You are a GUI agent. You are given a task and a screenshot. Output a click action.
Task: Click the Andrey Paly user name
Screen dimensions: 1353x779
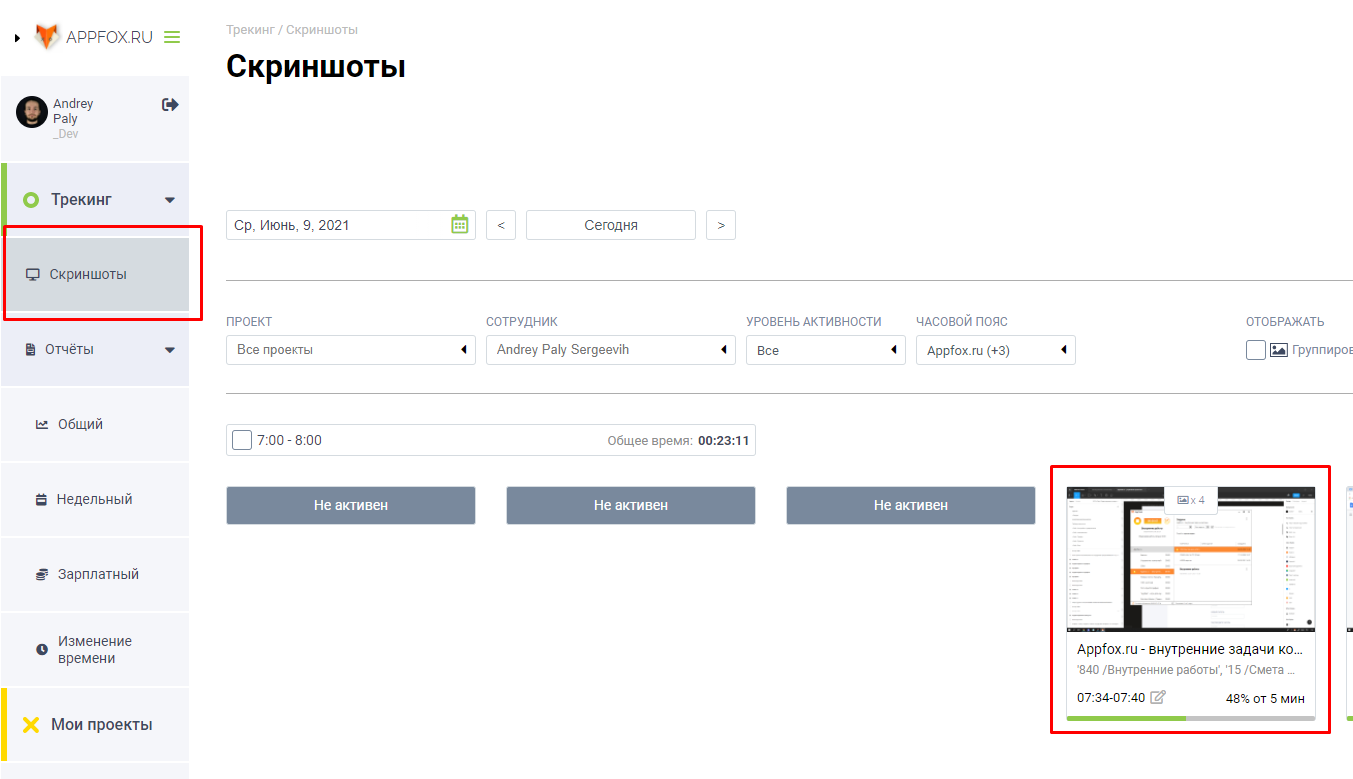73,111
